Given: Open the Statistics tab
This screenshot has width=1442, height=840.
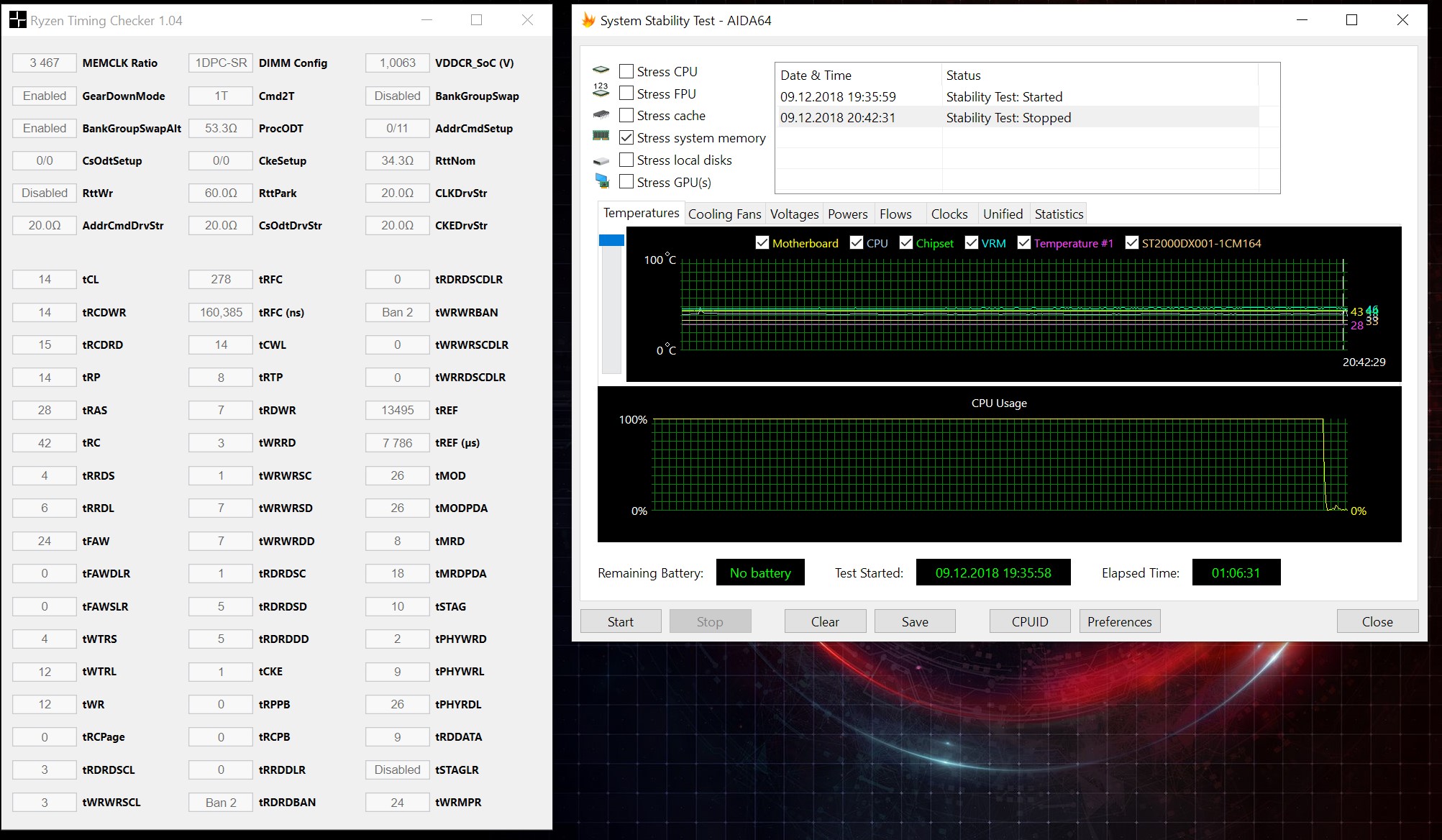Looking at the screenshot, I should point(1059,214).
